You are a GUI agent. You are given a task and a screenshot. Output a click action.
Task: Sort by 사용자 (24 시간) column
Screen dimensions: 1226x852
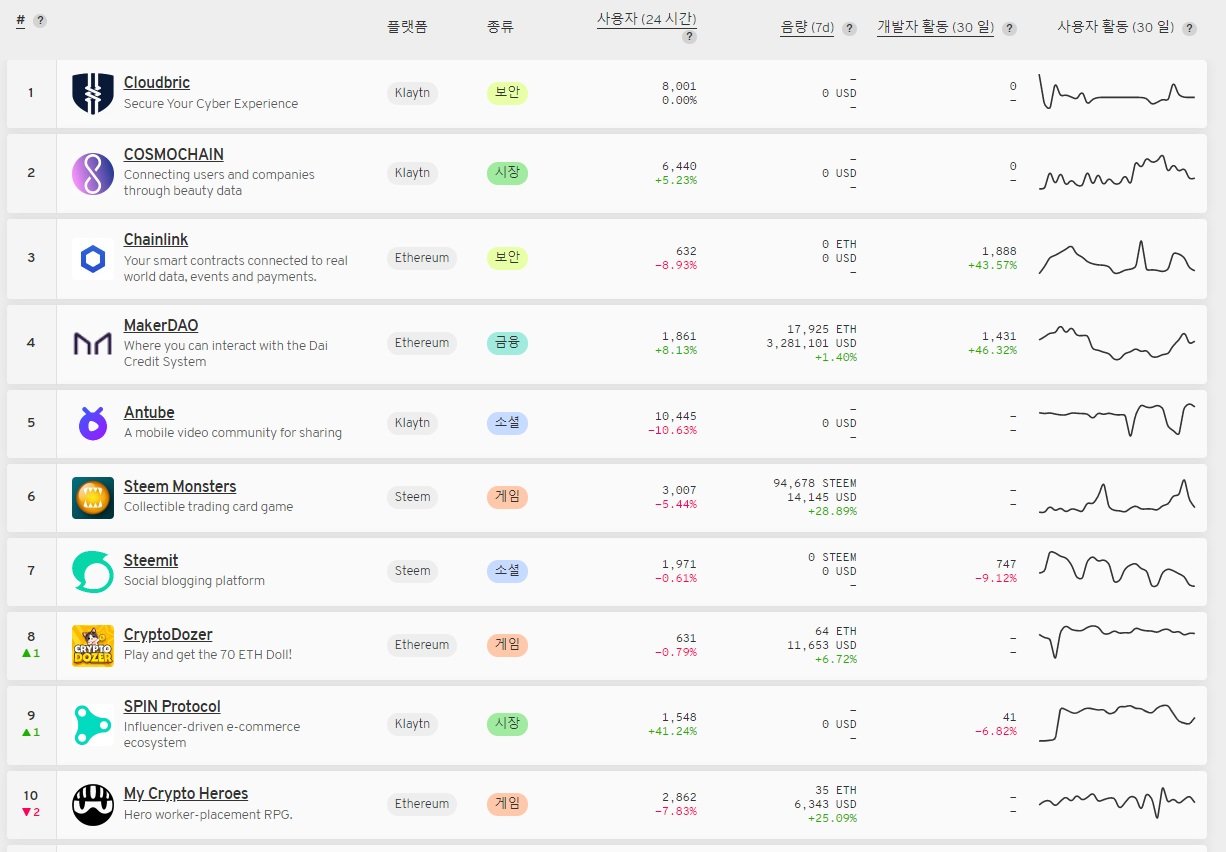646,19
